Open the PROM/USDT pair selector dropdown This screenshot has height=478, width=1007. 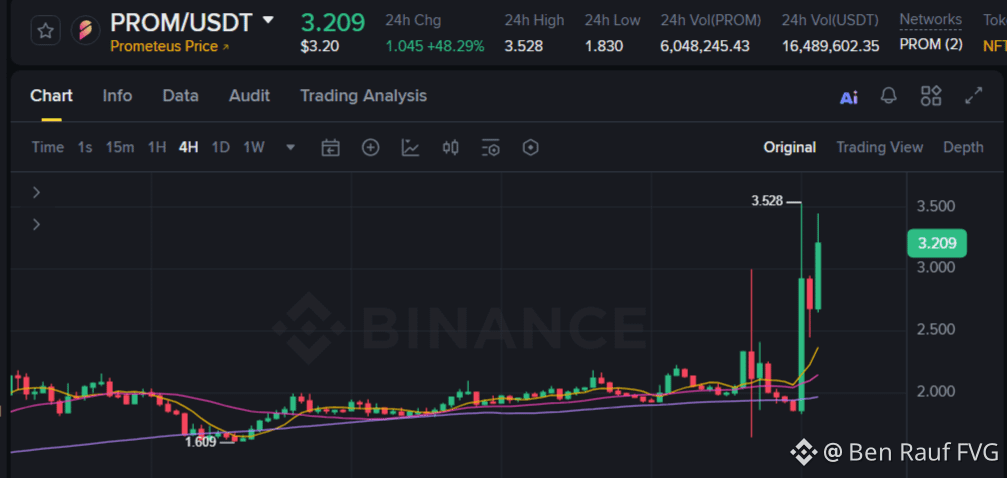268,21
